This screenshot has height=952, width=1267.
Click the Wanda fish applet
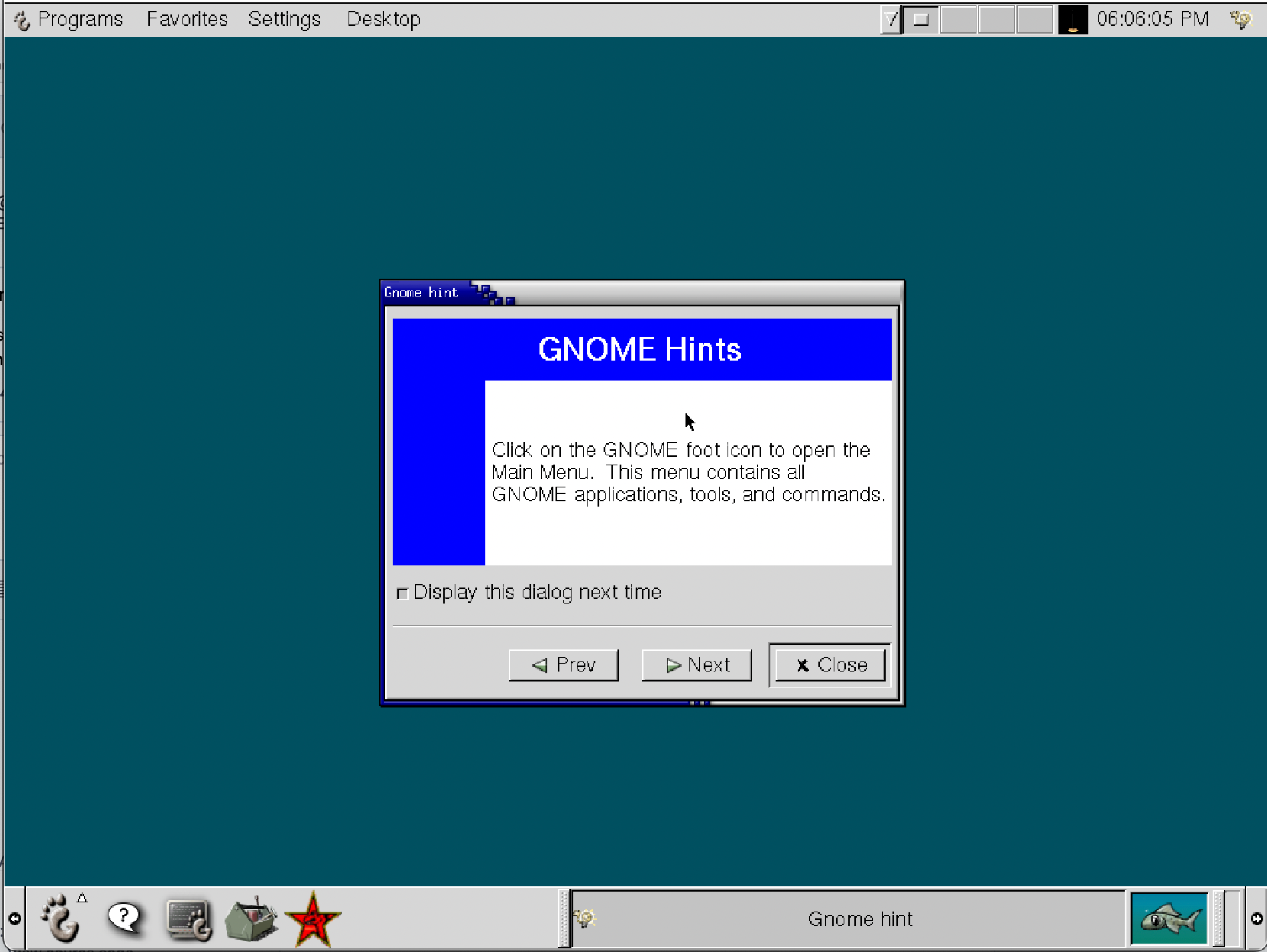pos(1169,919)
